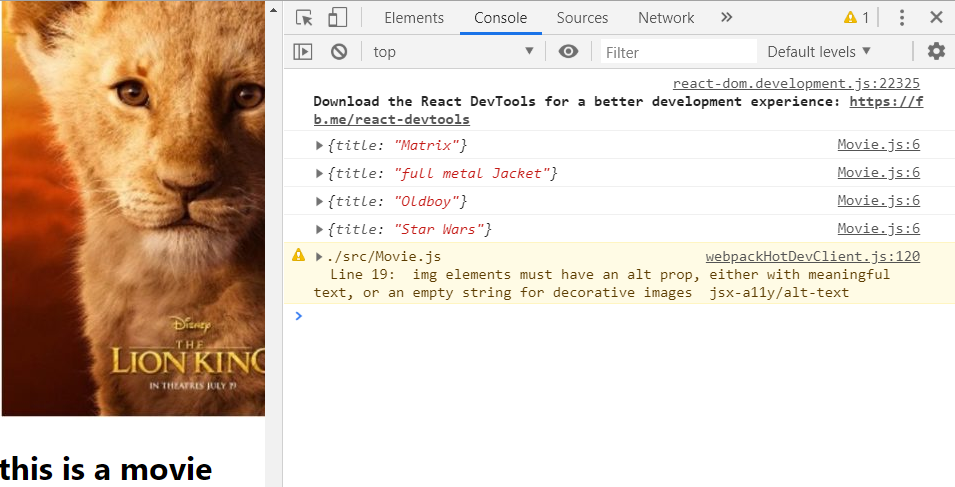Click the console input prompt arrow
The width and height of the screenshot is (955, 487).
coord(298,315)
